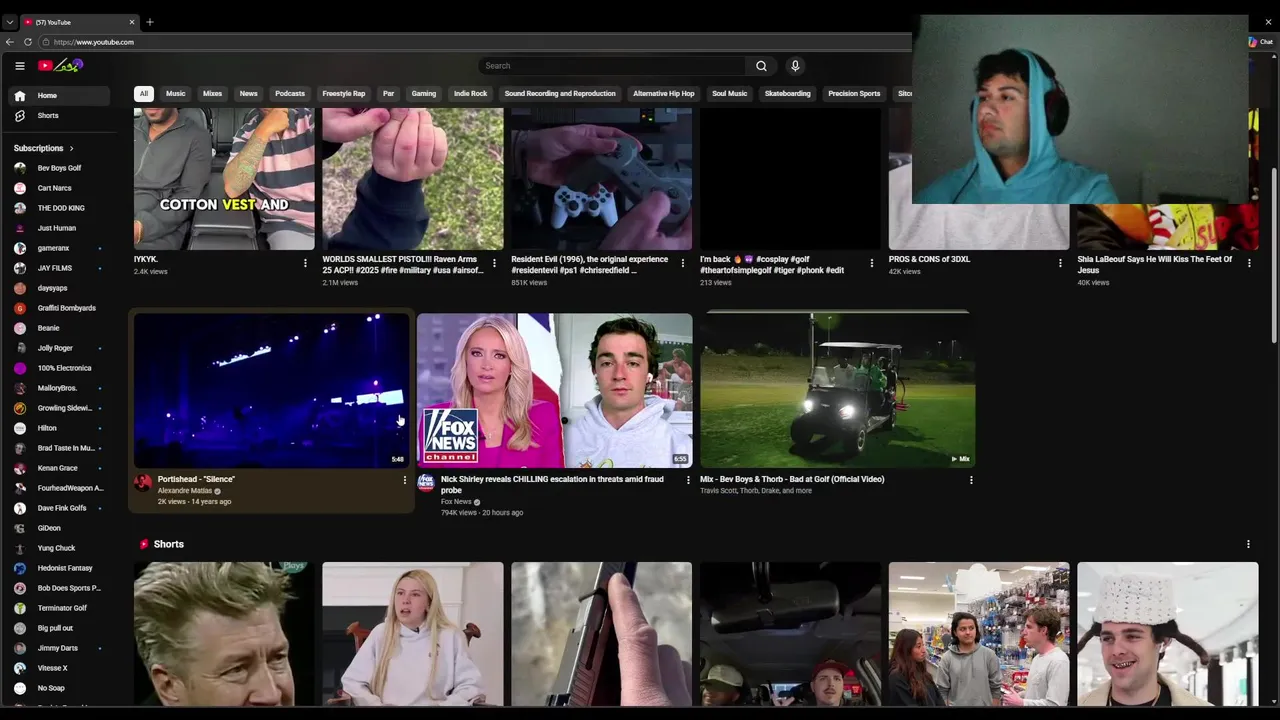Viewport: 1280px width, 720px height.
Task: Open Dave Fink Golfs channel avatar
Action: tap(20, 508)
